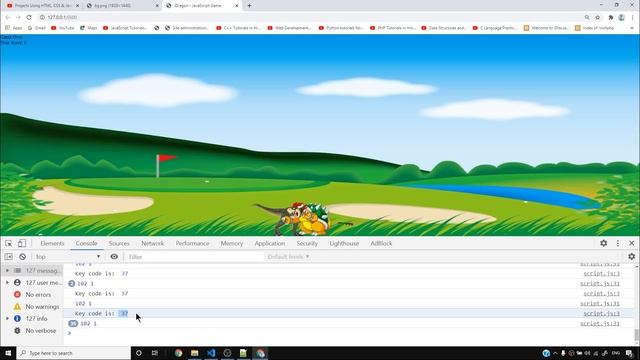Open the YouTube bookmark

point(63,28)
